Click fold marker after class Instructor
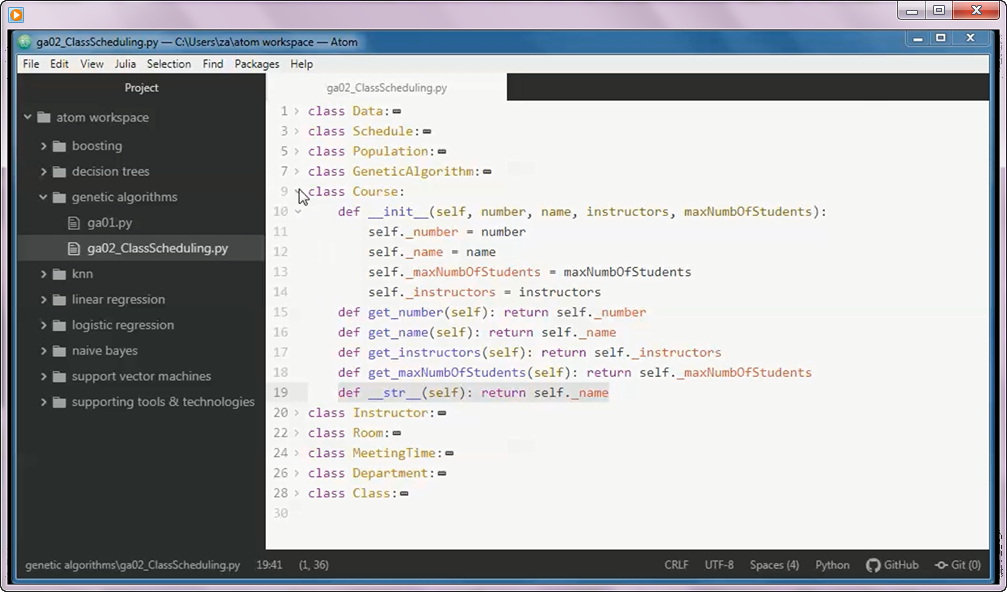 tap(442, 414)
